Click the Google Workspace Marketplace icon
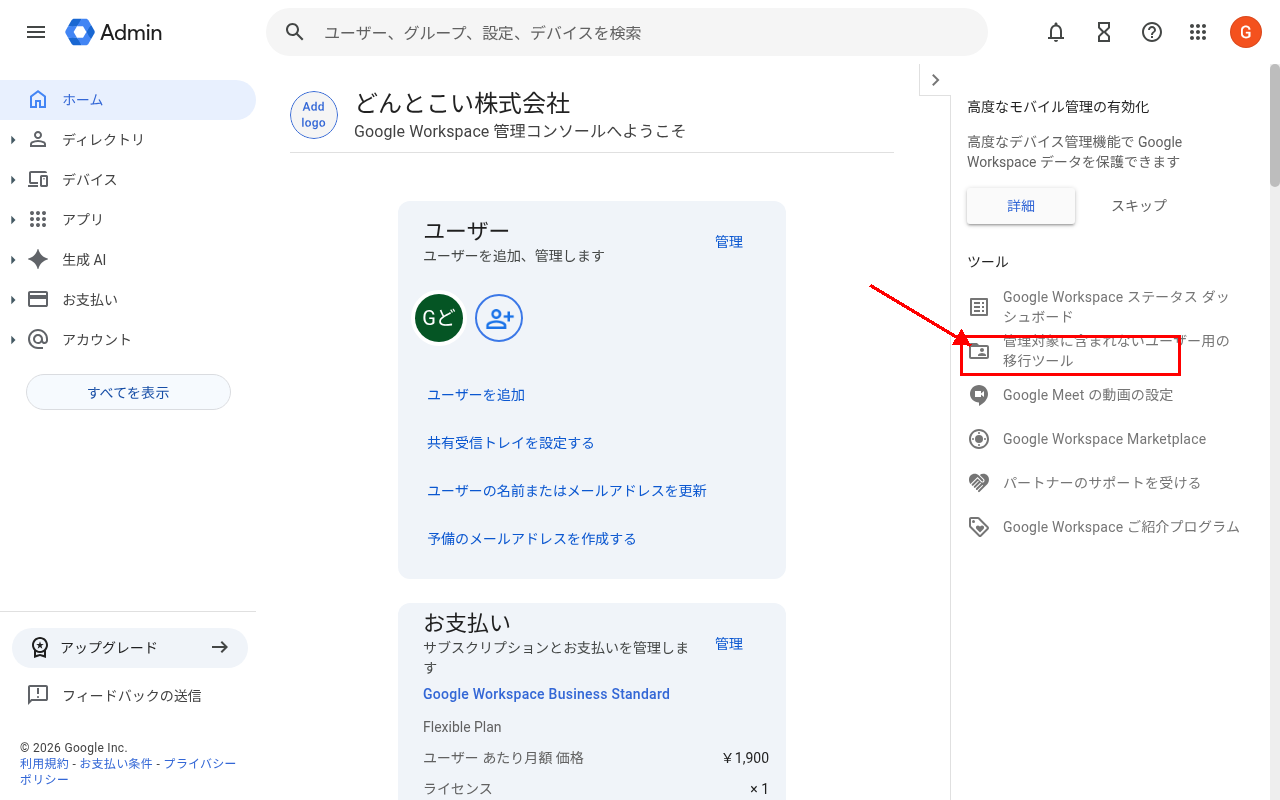Viewport: 1280px width, 800px height. (x=979, y=438)
